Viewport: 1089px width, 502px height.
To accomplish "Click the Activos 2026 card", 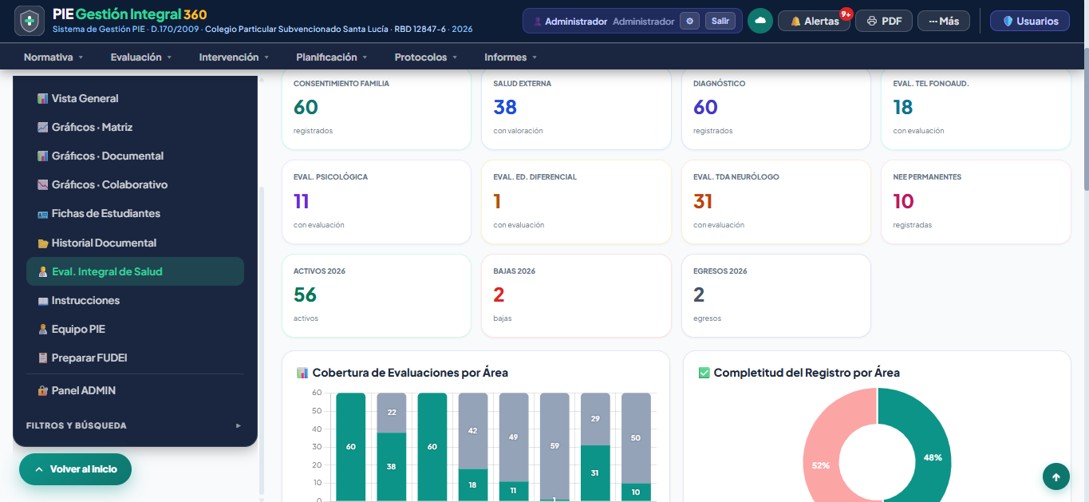I will 376,296.
